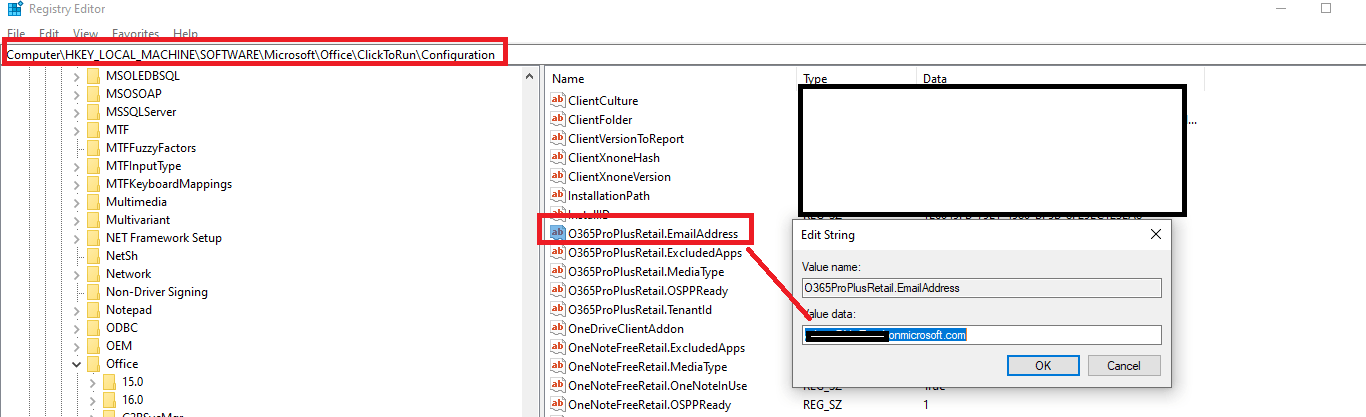Open the Favorites menu

pos(135,33)
